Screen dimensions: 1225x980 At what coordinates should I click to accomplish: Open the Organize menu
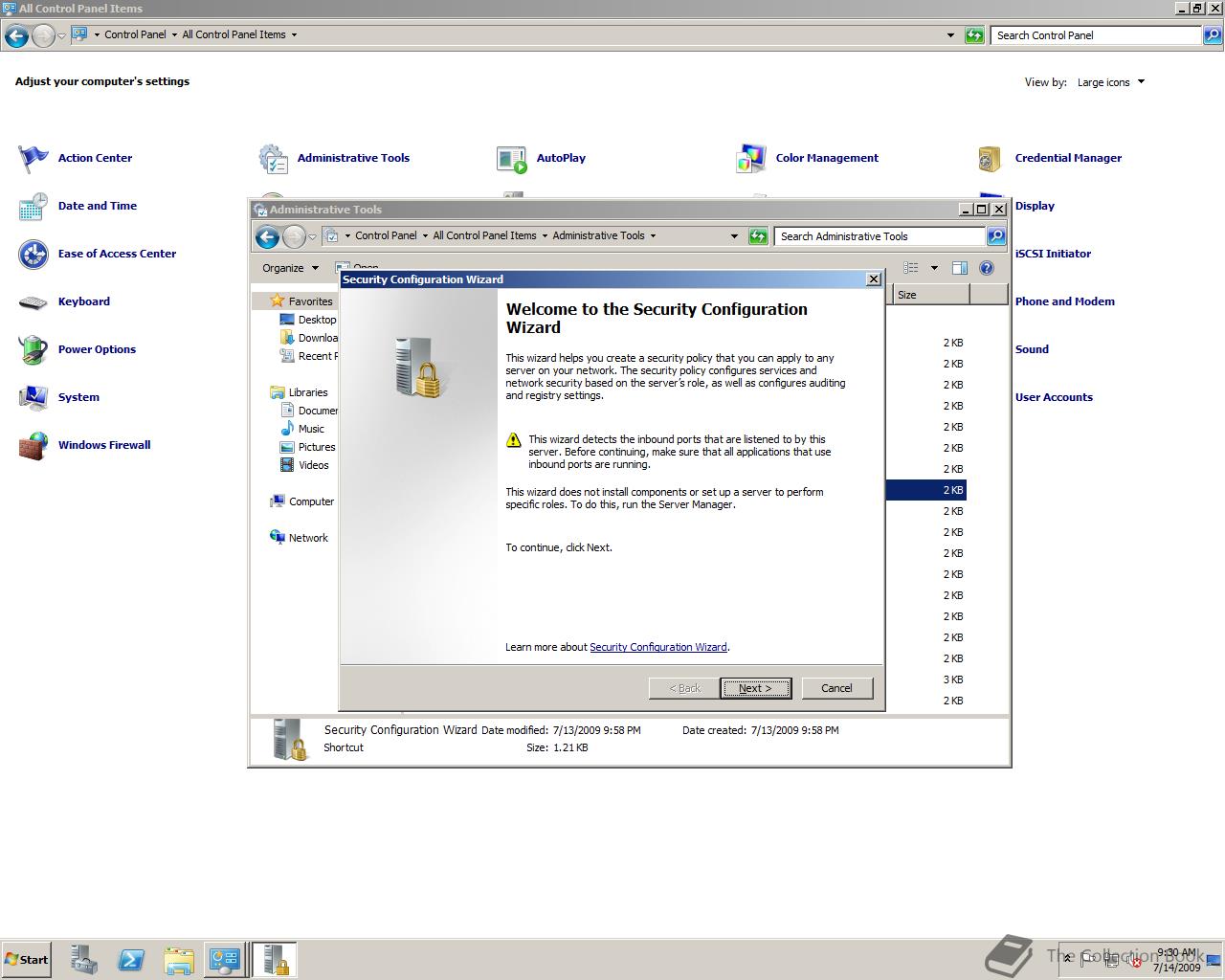tap(290, 268)
